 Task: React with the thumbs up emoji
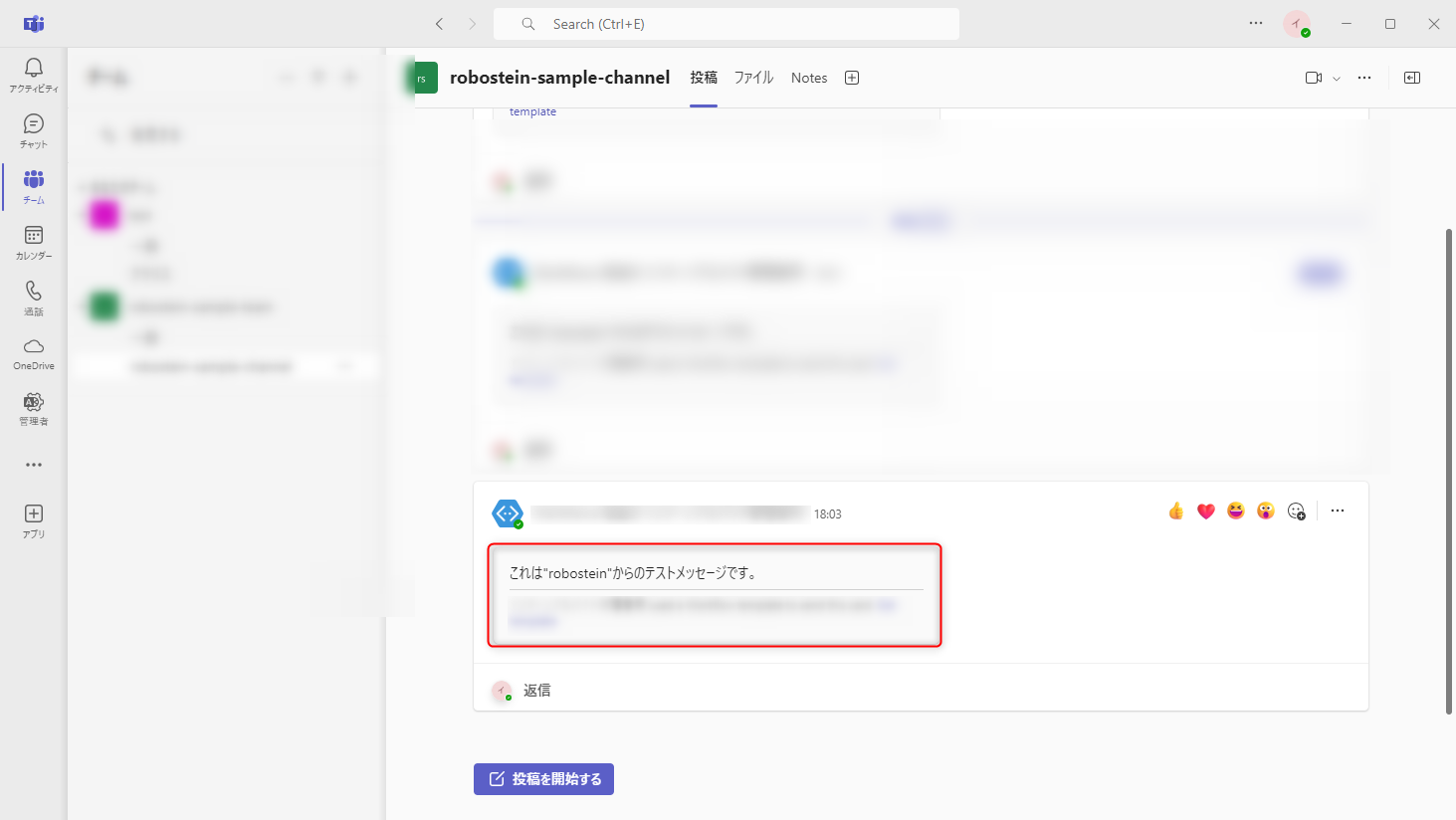tap(1176, 511)
